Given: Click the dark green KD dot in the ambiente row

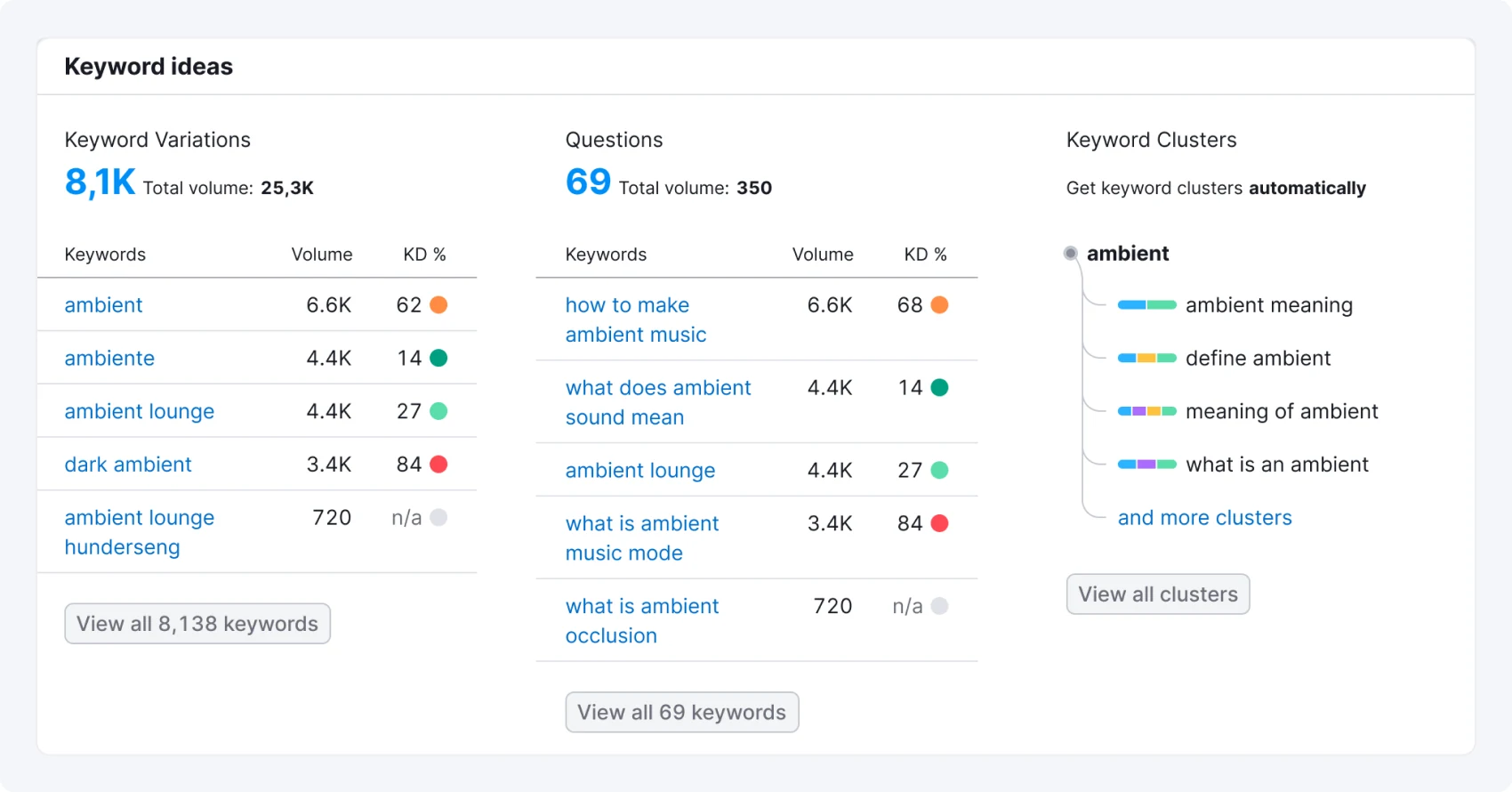Looking at the screenshot, I should [438, 358].
